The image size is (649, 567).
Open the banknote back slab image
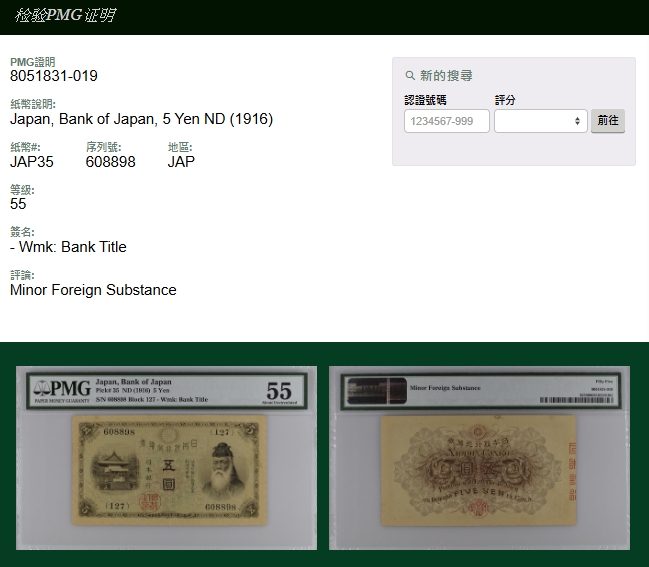479,458
